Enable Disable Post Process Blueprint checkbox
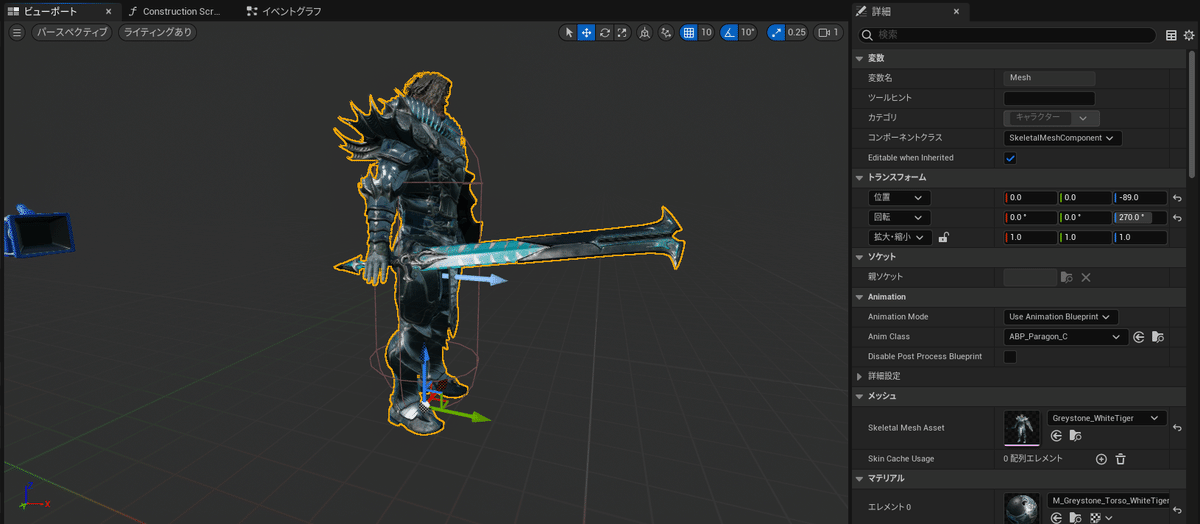Image resolution: width=1200 pixels, height=524 pixels. pos(1010,357)
